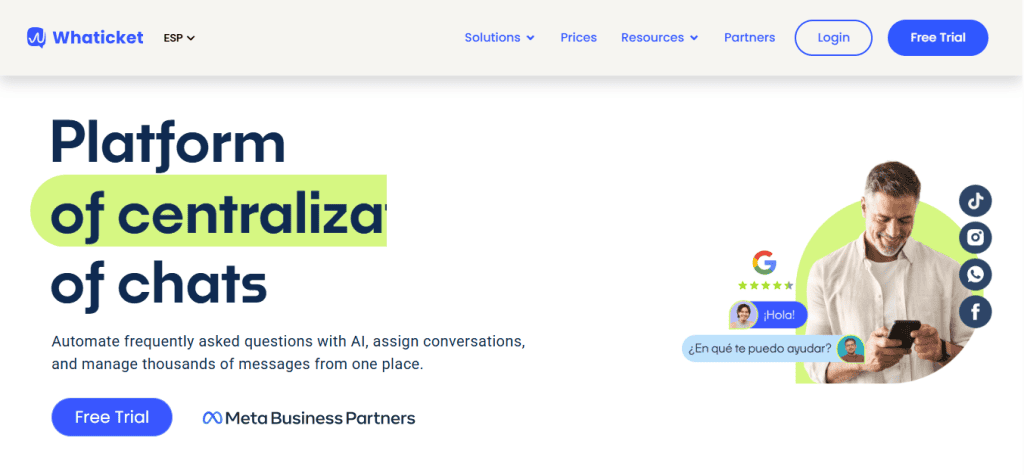Click the avatar on the help chat bubble
Screen dimensions: 1024x475
(x=851, y=348)
